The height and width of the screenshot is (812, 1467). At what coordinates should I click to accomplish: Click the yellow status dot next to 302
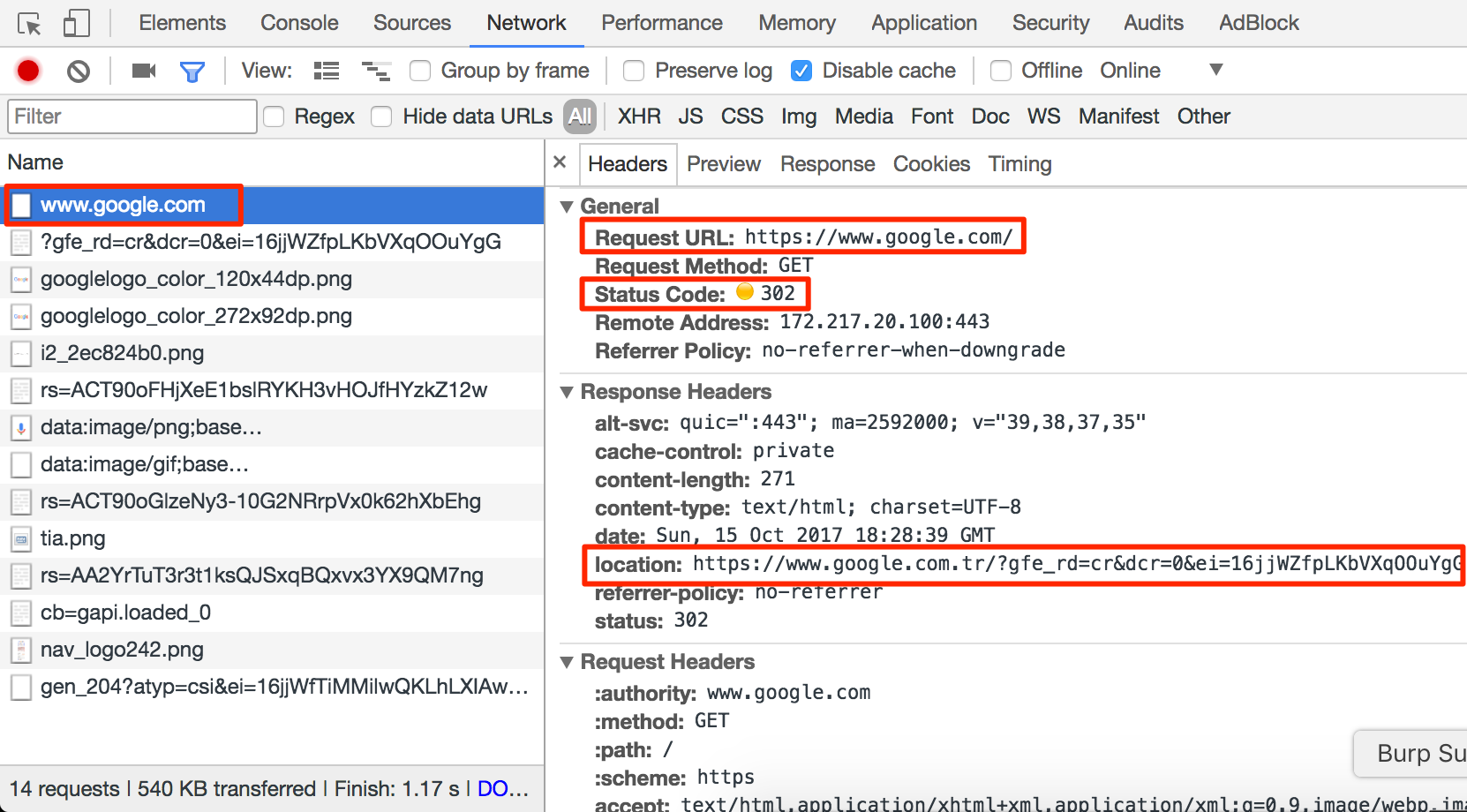pyautogui.click(x=745, y=291)
